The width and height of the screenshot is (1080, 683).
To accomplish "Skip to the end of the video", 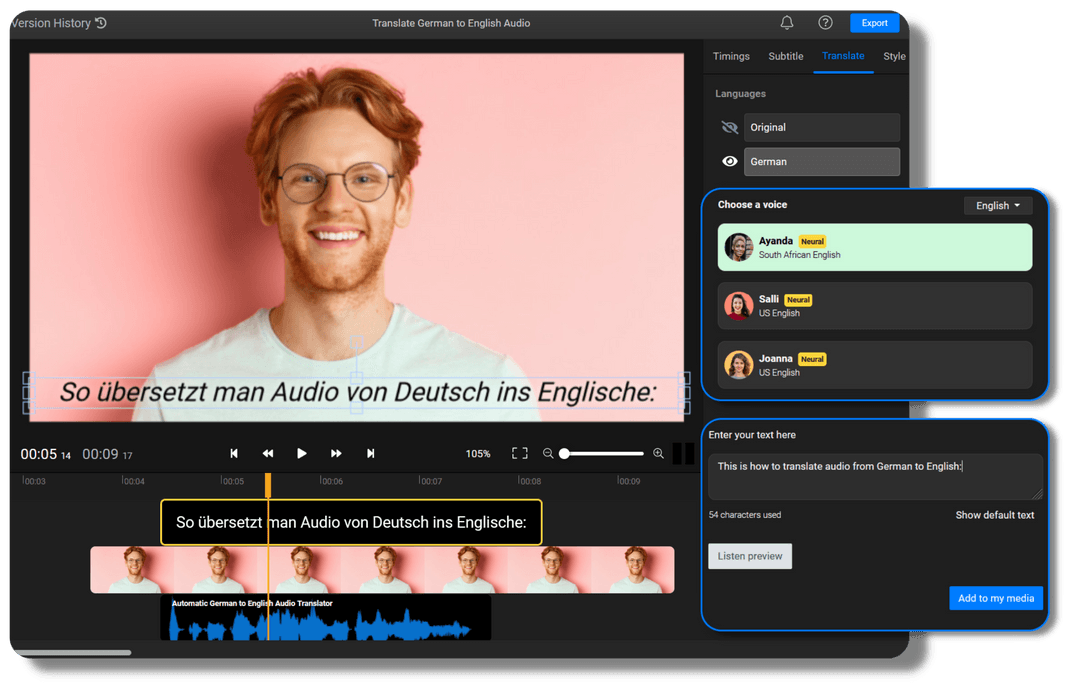I will pos(371,454).
